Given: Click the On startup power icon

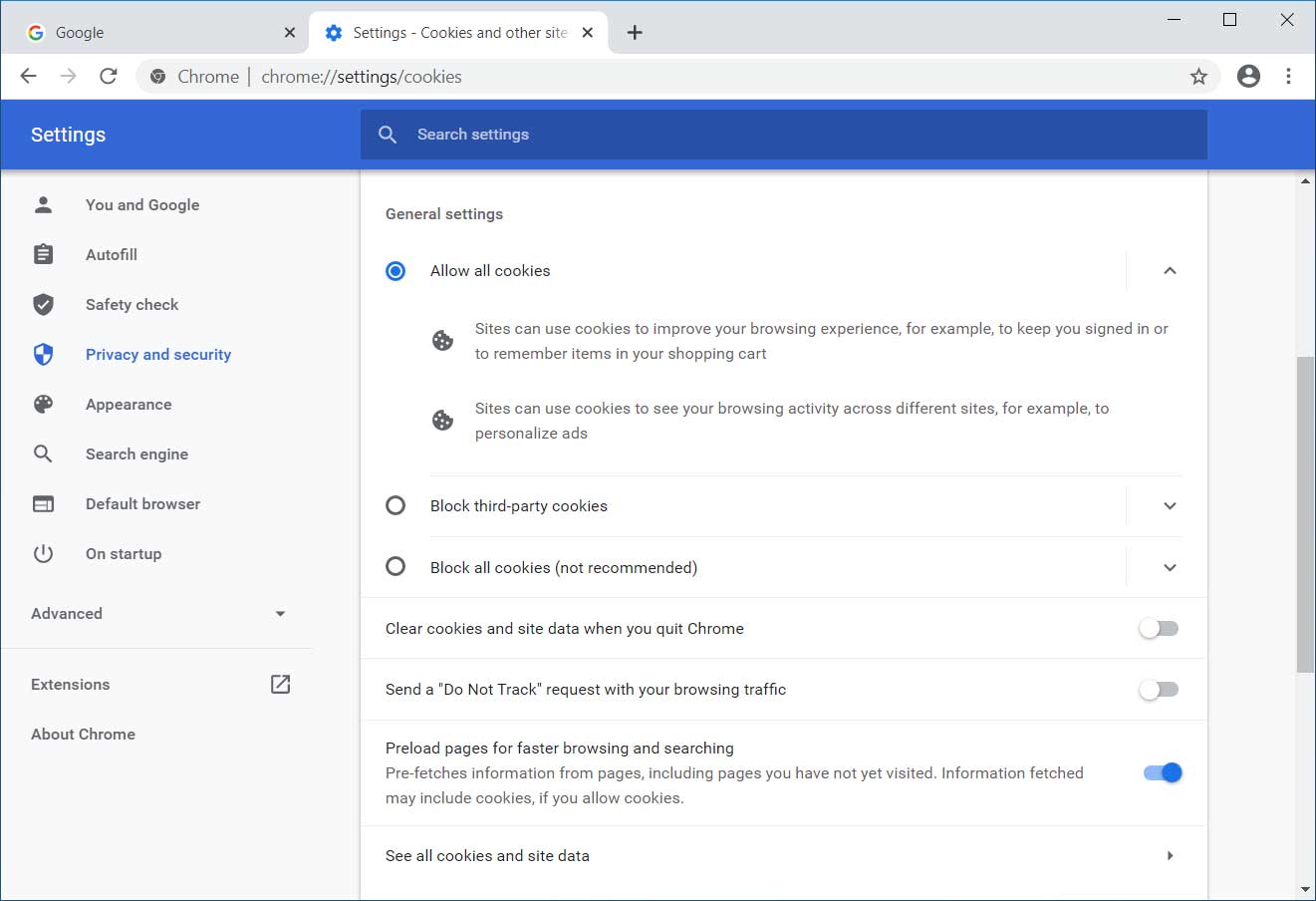Looking at the screenshot, I should [43, 553].
